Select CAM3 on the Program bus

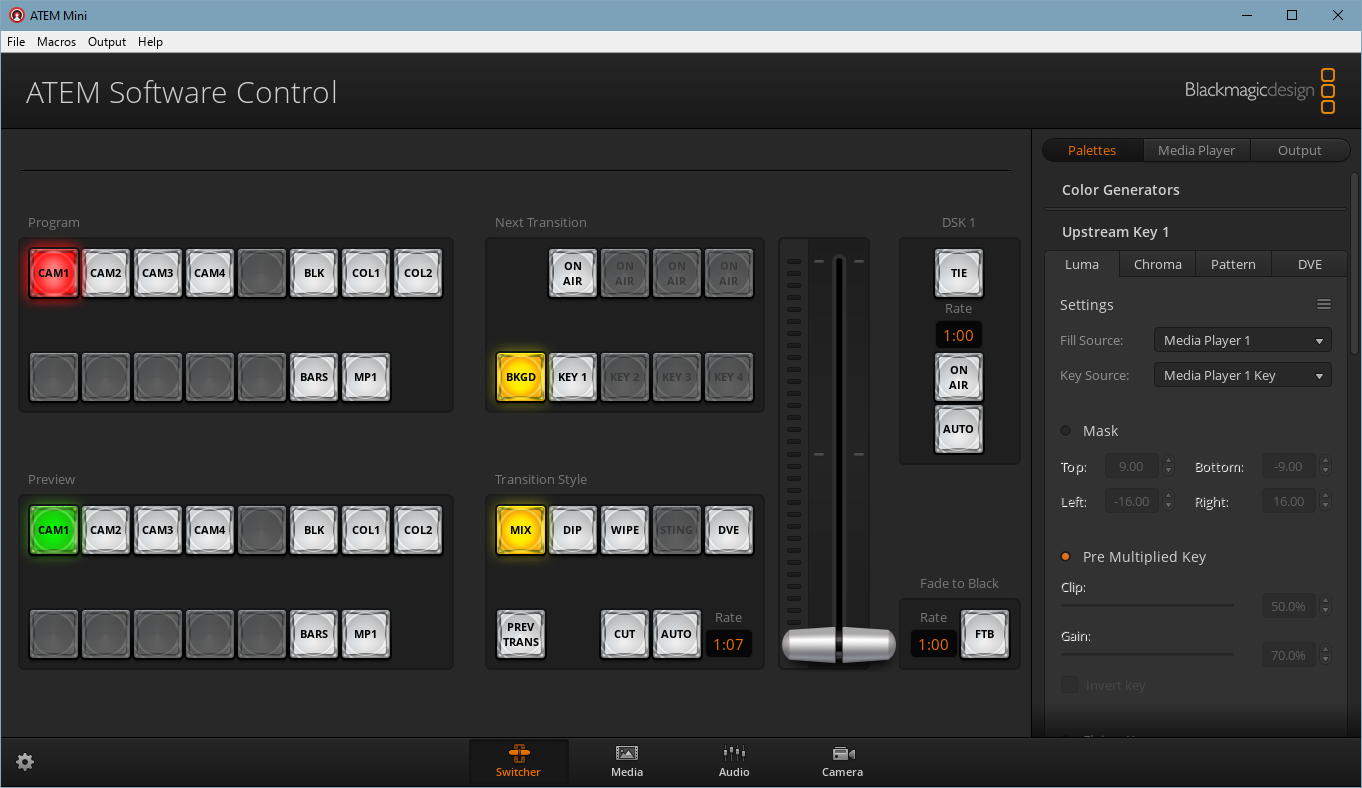(158, 273)
